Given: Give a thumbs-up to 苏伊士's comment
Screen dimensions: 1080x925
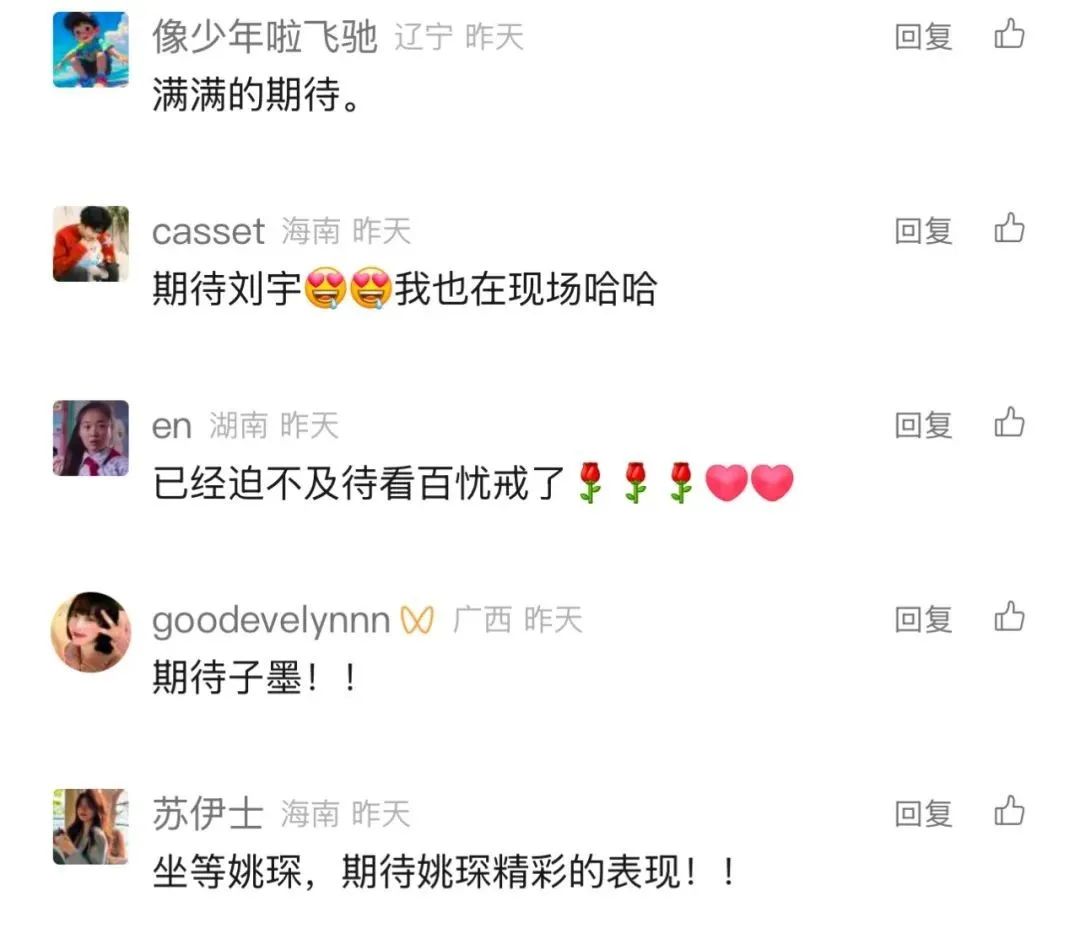Looking at the screenshot, I should click(x=1009, y=811).
